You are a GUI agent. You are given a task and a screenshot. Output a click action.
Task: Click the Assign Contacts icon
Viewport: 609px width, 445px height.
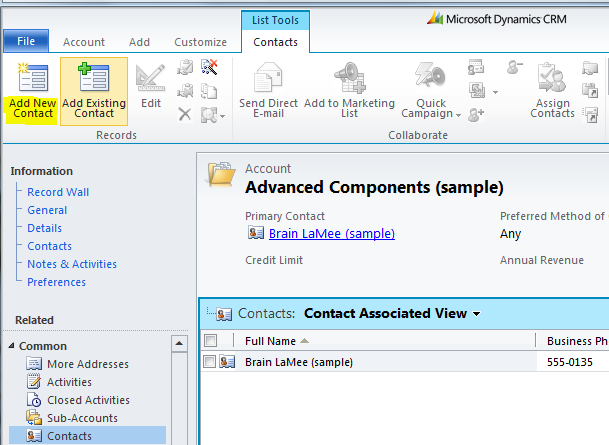(551, 79)
